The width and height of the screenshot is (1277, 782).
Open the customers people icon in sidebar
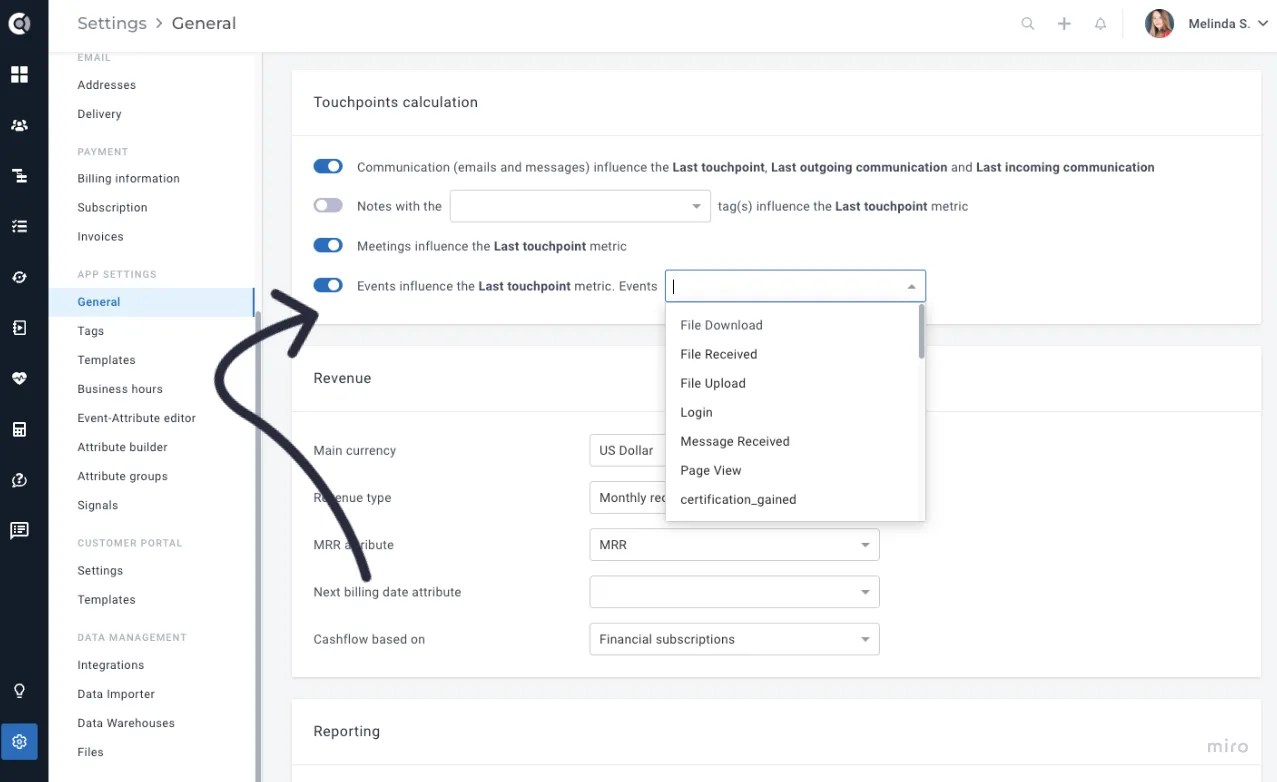point(19,126)
